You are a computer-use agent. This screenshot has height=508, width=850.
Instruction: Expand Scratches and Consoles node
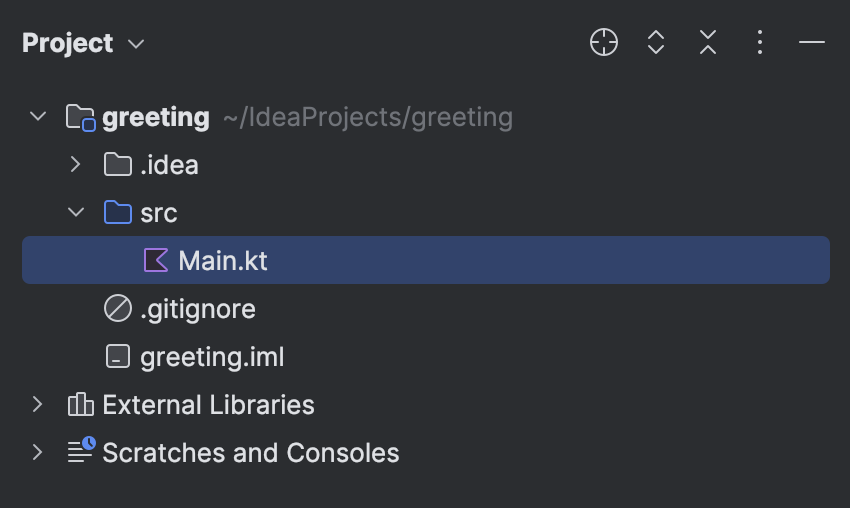pyautogui.click(x=38, y=452)
